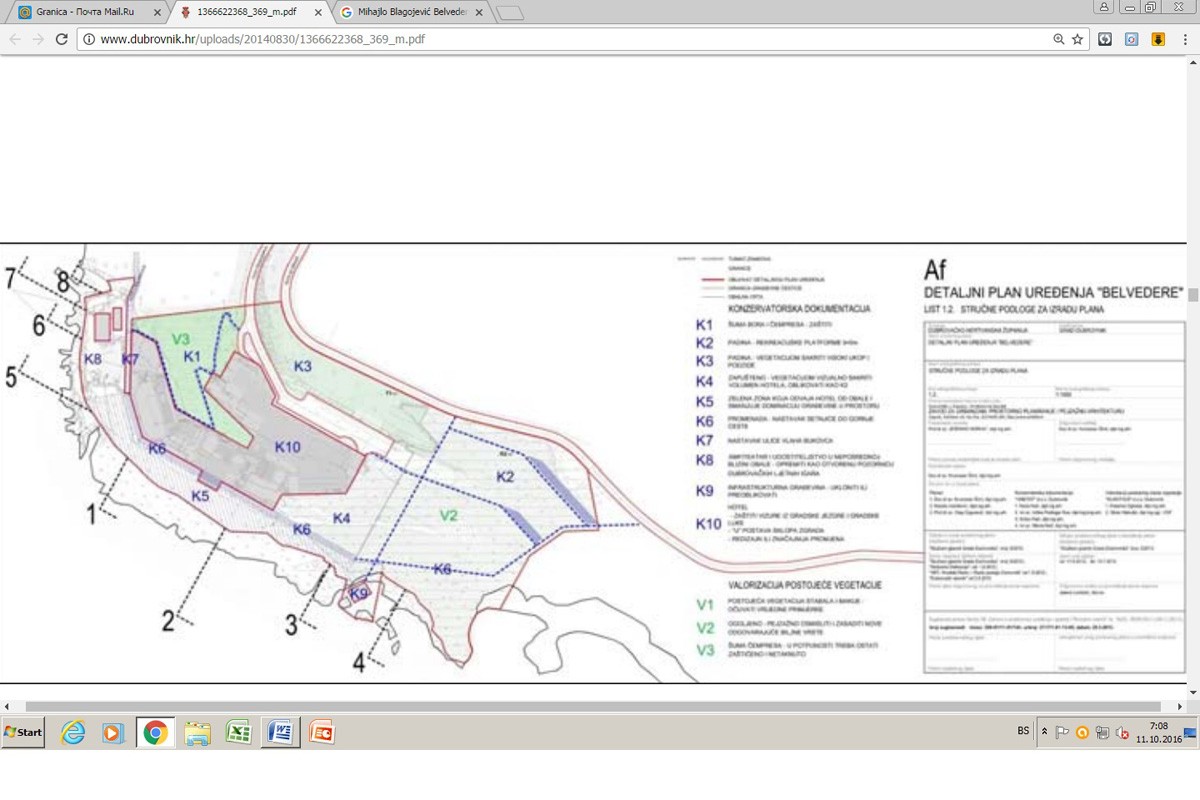Image resolution: width=1200 pixels, height=800 pixels.
Task: Reload the current PDF page
Action: click(62, 39)
